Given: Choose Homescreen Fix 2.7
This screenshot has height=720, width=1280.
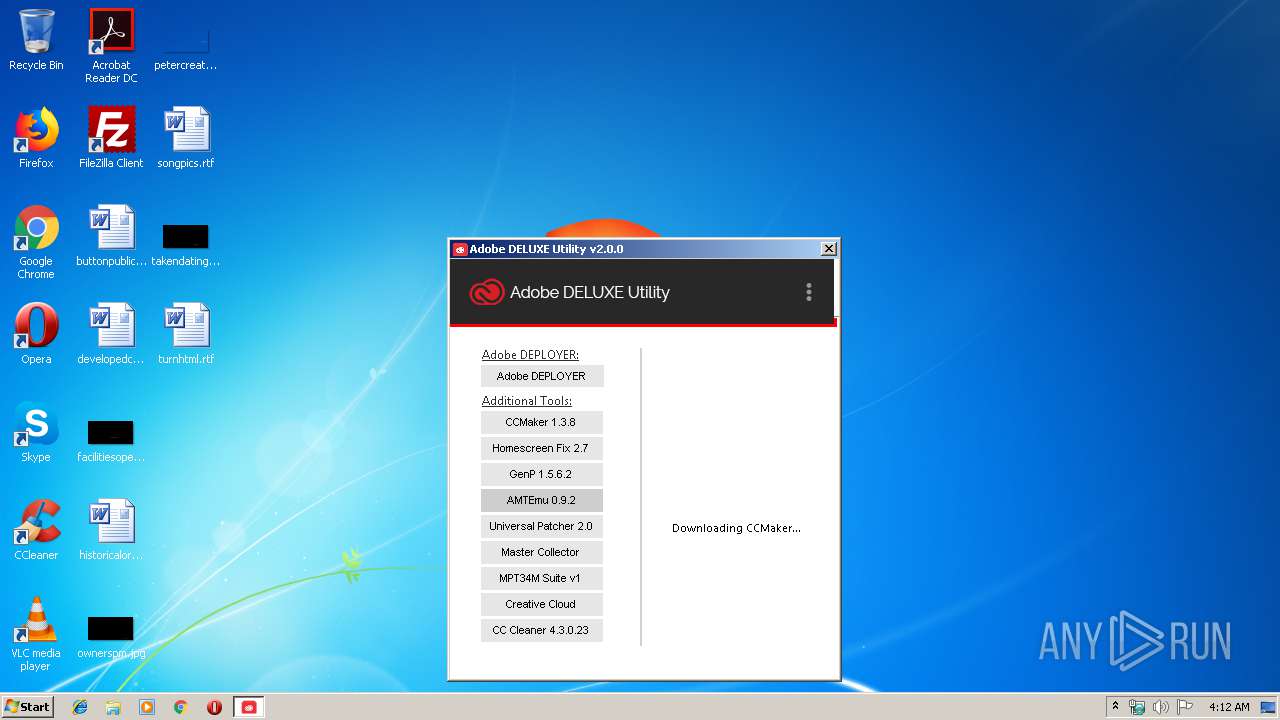Looking at the screenshot, I should coord(542,448).
